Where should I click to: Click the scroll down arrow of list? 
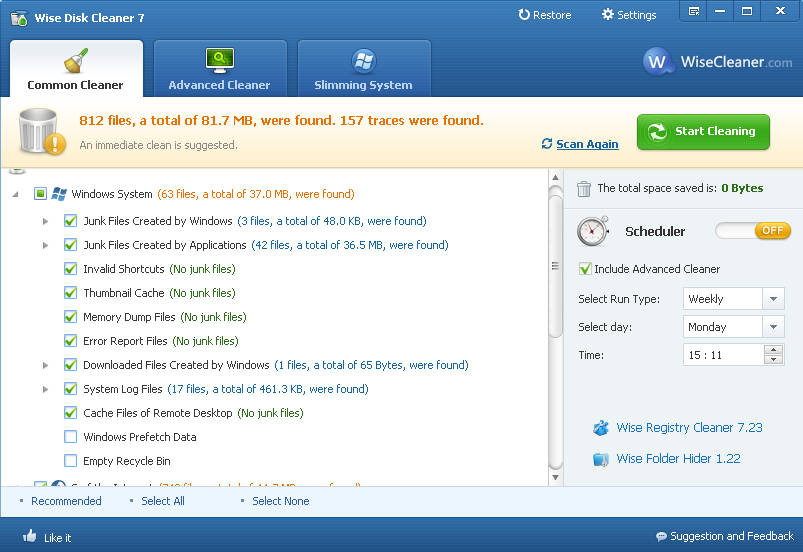click(555, 477)
